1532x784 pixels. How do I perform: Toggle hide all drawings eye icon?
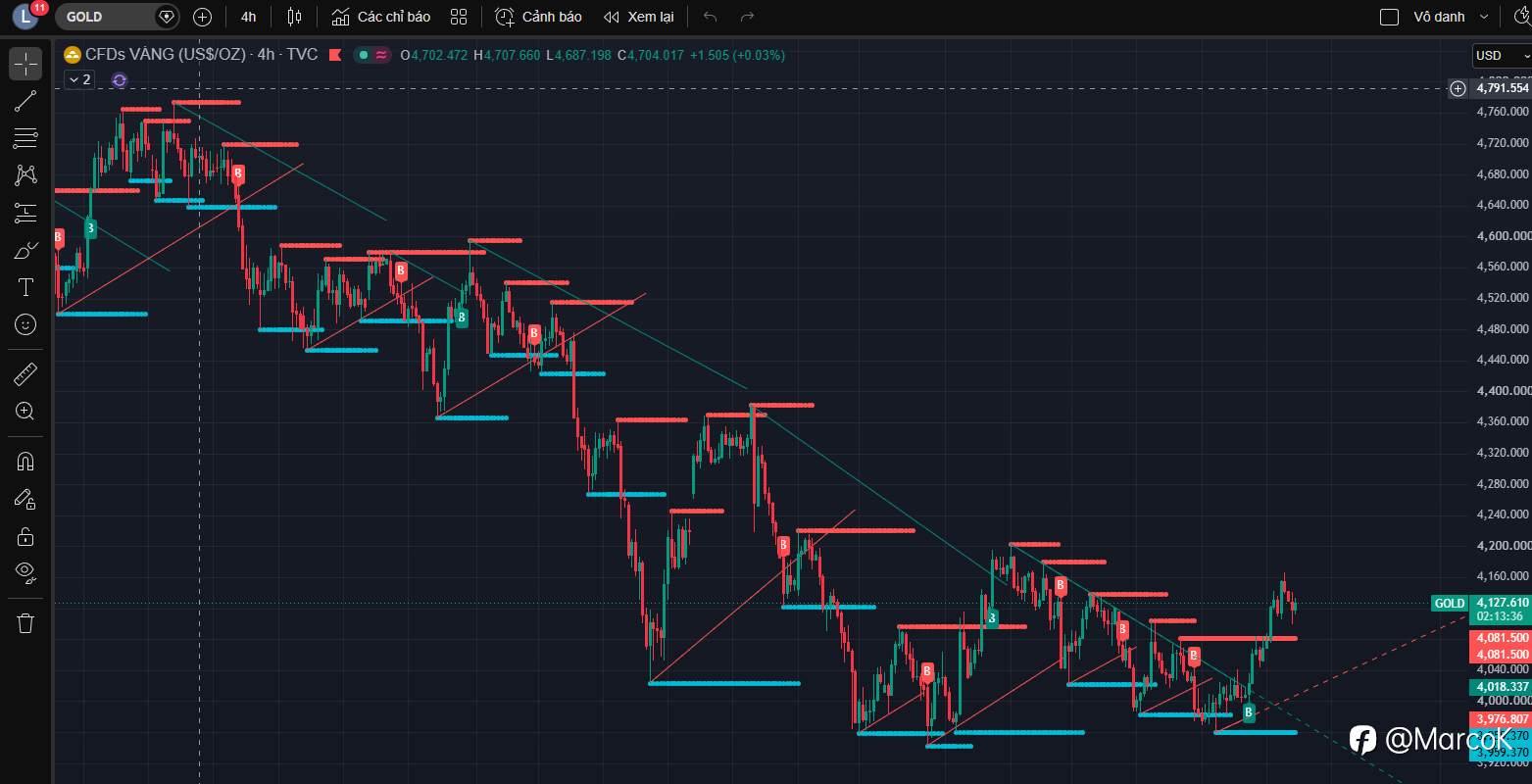[25, 574]
